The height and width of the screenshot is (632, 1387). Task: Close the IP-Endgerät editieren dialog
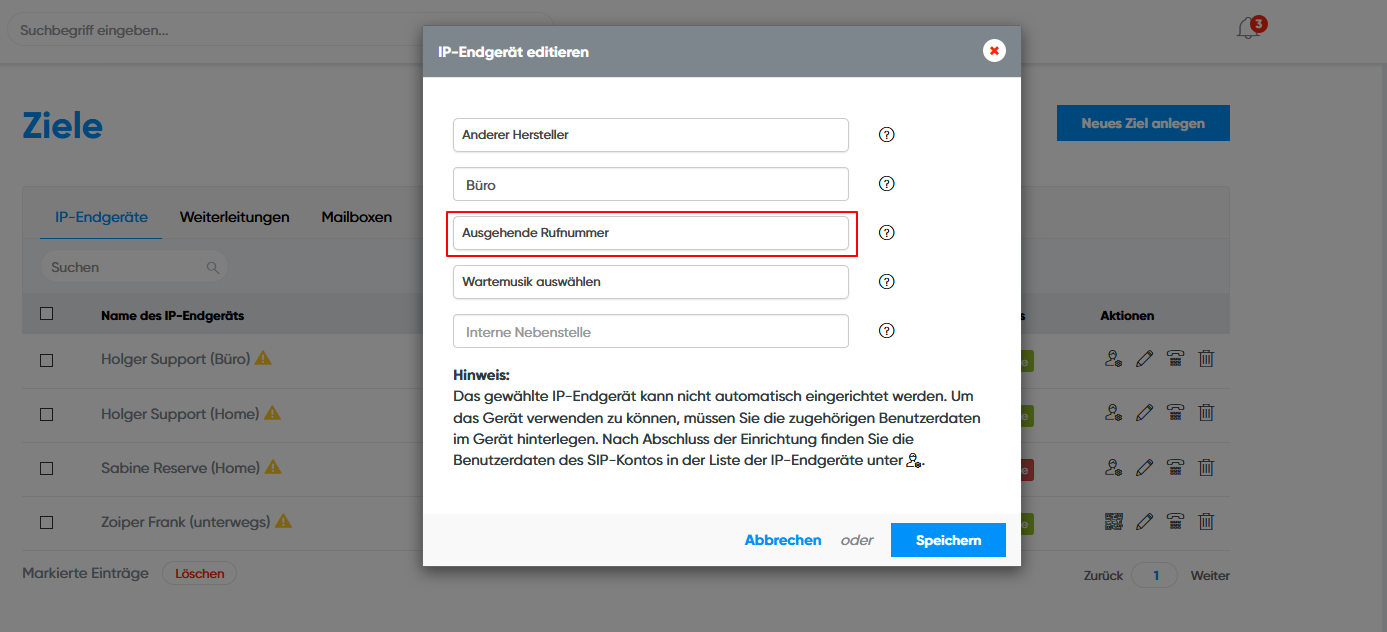coord(994,51)
